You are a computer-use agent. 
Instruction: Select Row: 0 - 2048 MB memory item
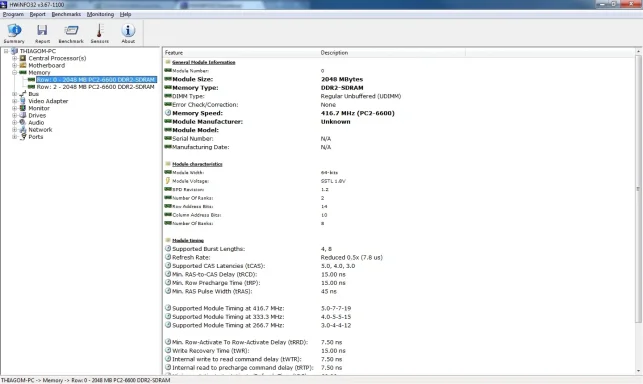point(96,80)
